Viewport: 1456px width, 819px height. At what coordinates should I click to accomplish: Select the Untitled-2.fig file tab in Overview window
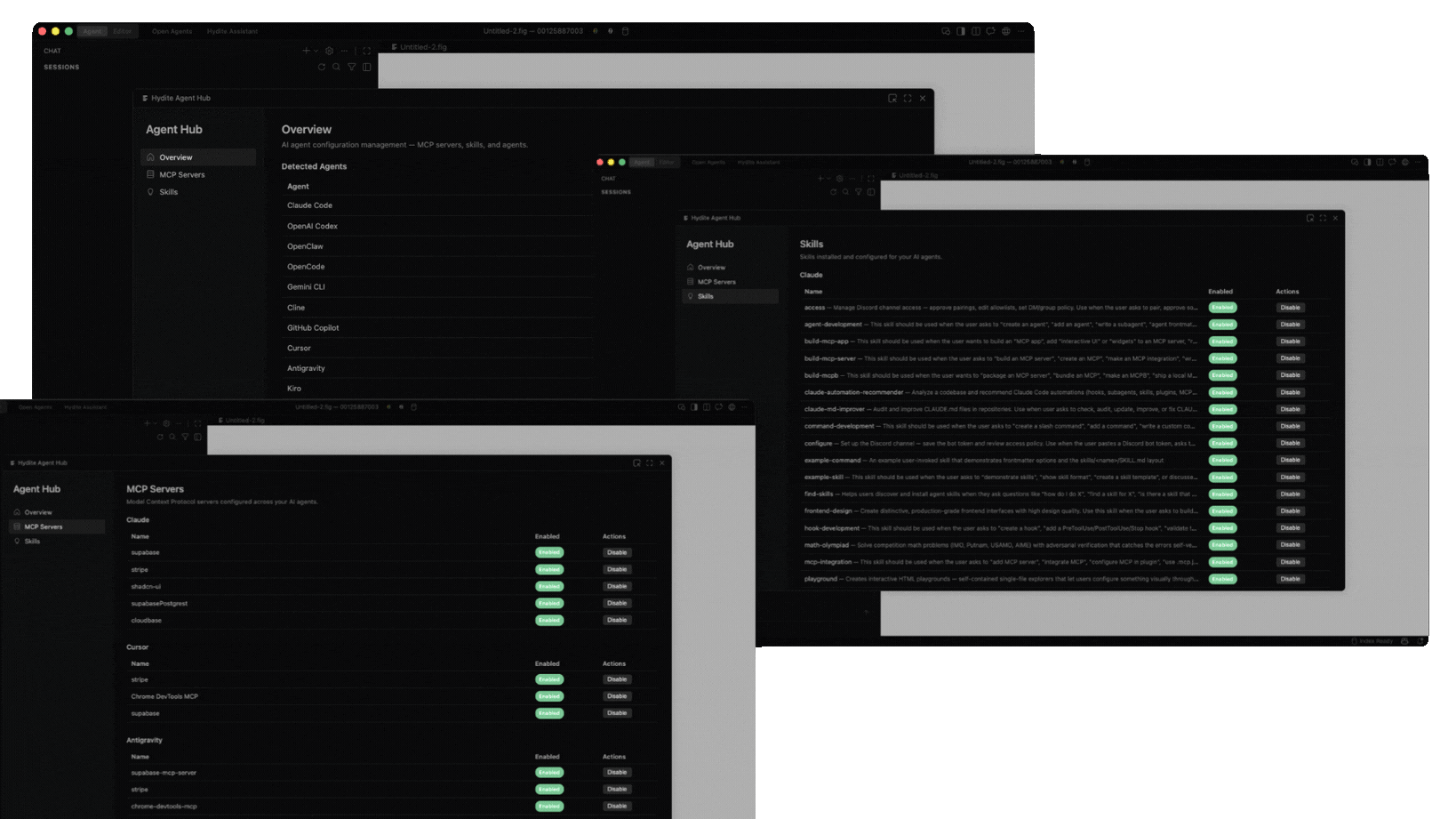pos(419,47)
